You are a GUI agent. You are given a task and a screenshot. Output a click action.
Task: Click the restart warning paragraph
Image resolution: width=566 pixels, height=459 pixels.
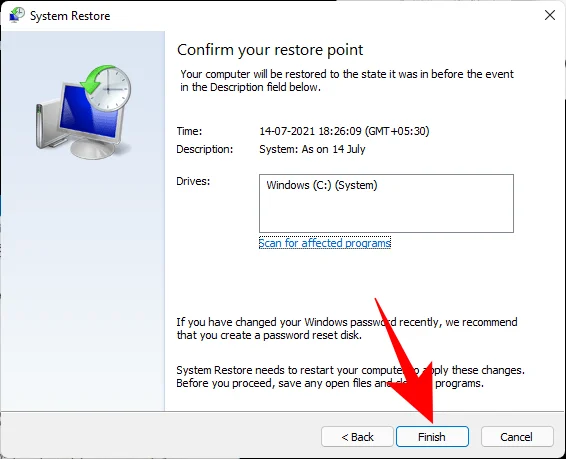(x=350, y=376)
